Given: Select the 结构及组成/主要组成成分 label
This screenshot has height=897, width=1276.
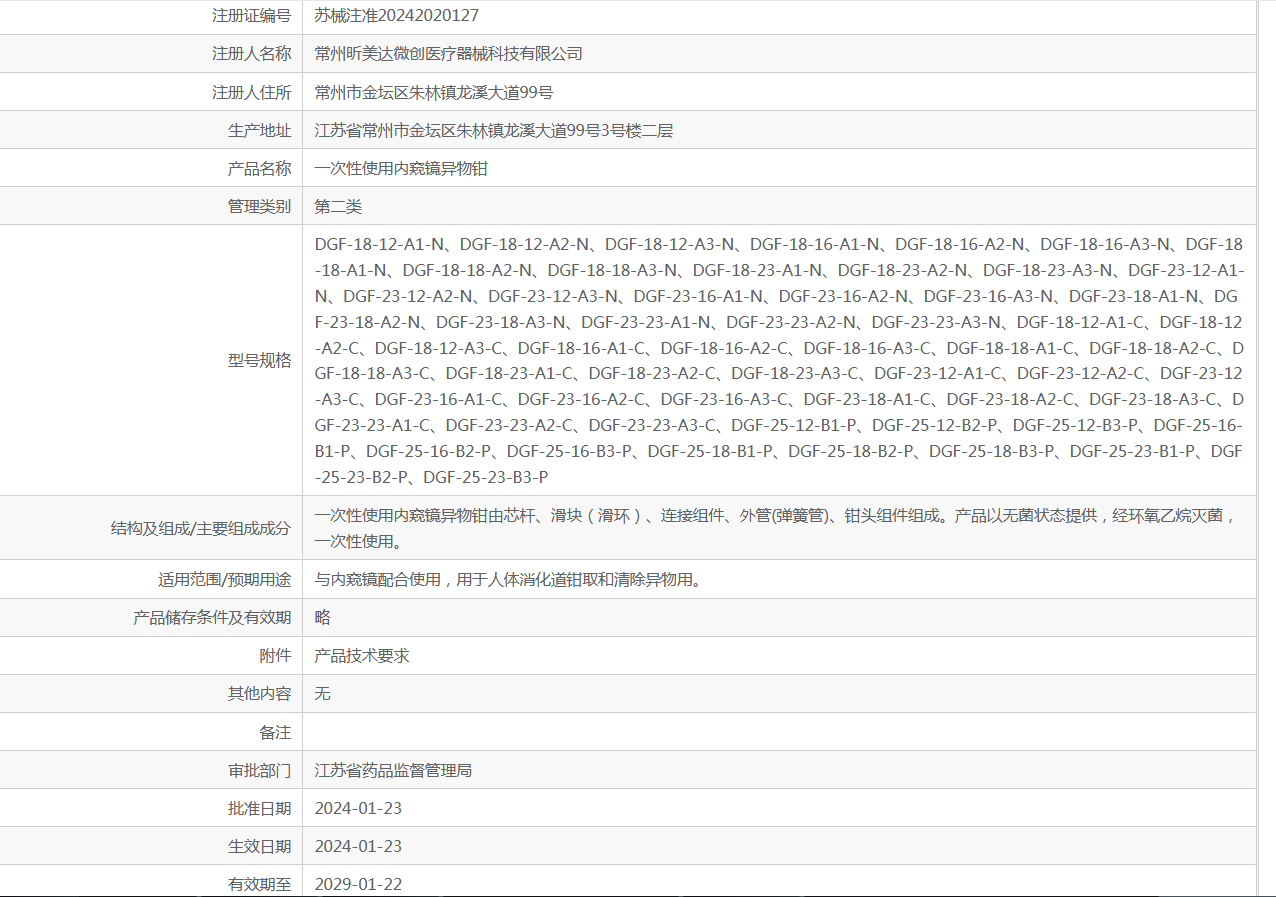Looking at the screenshot, I should pyautogui.click(x=201, y=528).
